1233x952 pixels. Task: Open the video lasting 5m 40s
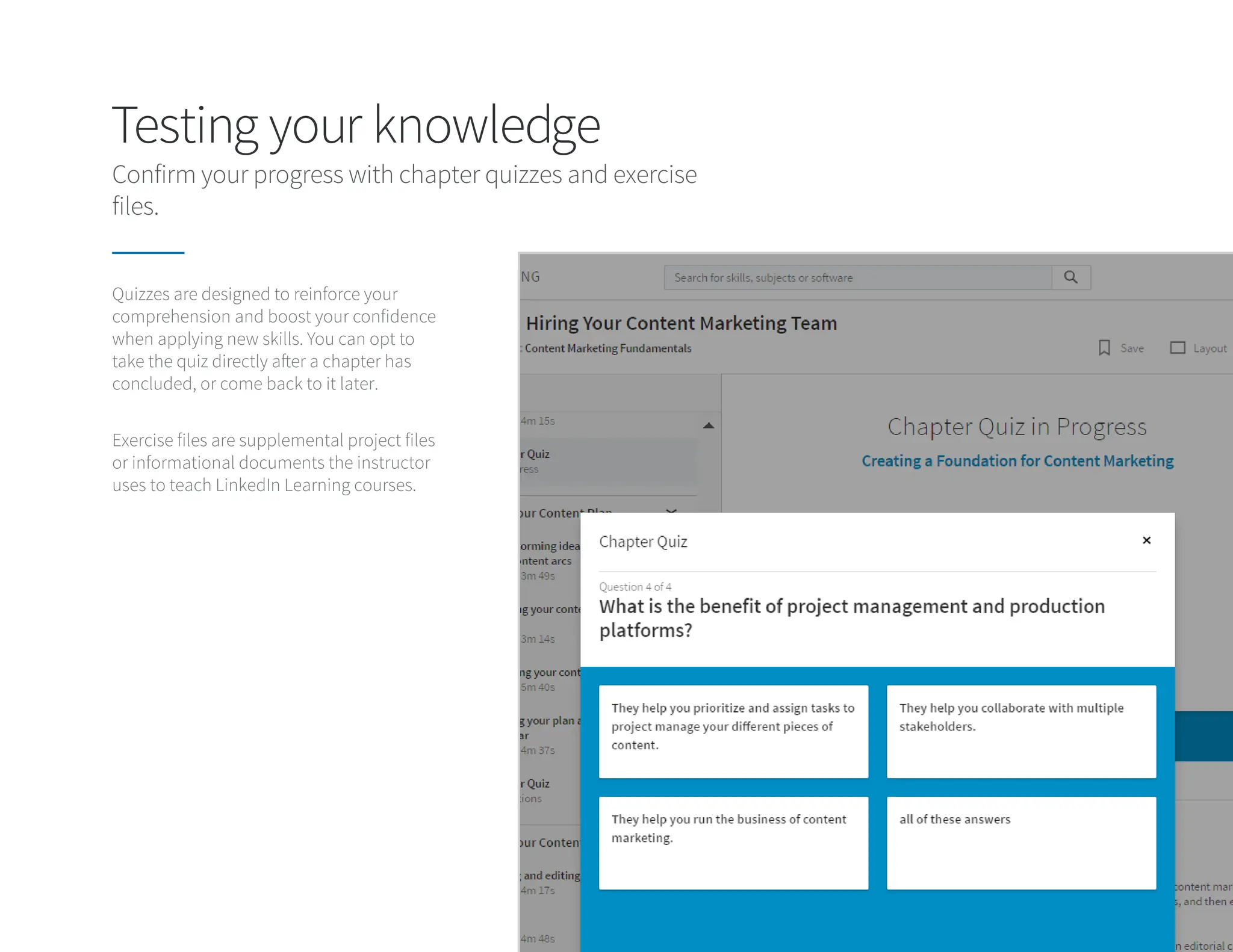[550, 679]
